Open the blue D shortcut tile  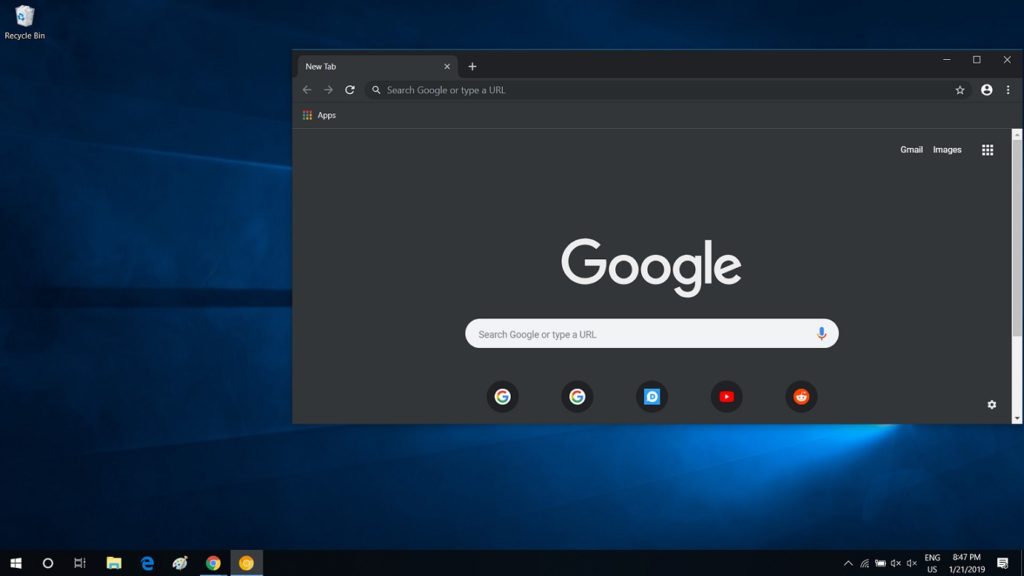652,396
